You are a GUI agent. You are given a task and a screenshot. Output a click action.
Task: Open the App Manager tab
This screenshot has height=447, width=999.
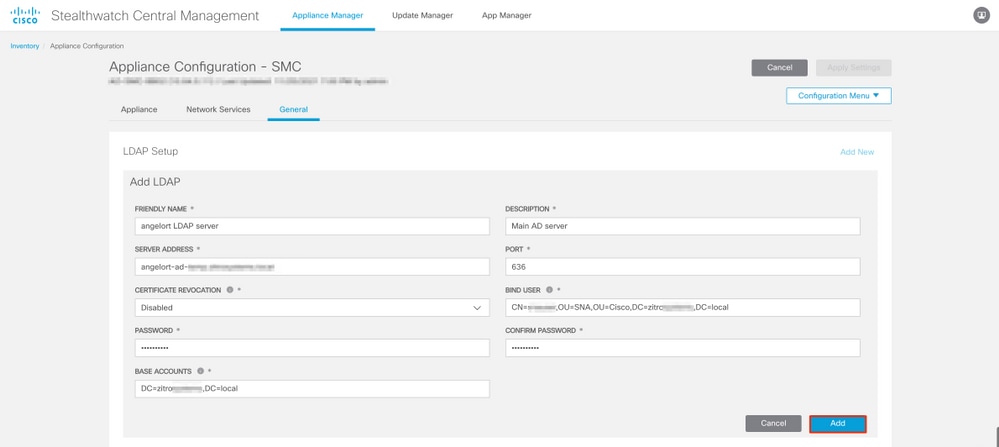(x=507, y=16)
